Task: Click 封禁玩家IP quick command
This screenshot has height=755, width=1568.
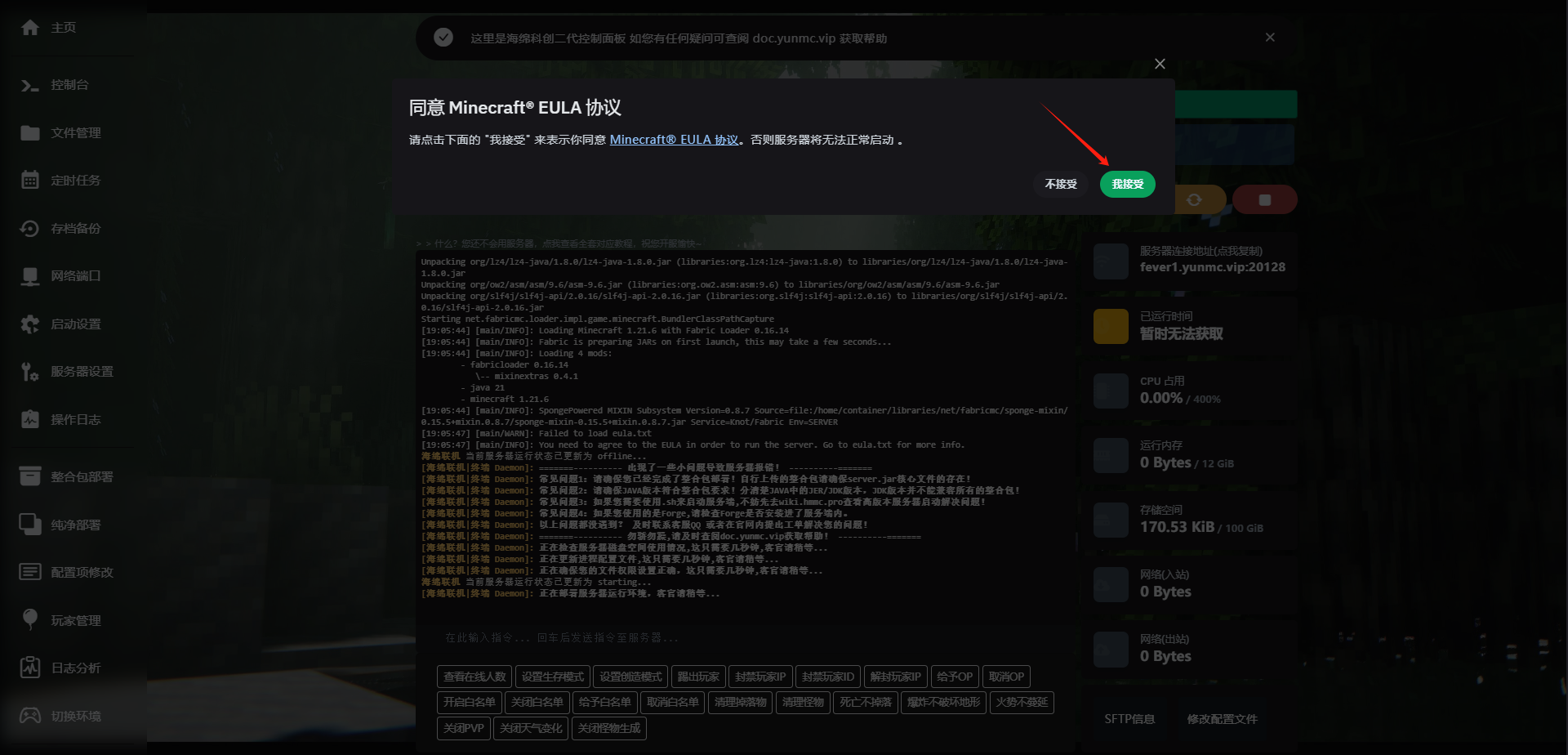Action: 760,677
